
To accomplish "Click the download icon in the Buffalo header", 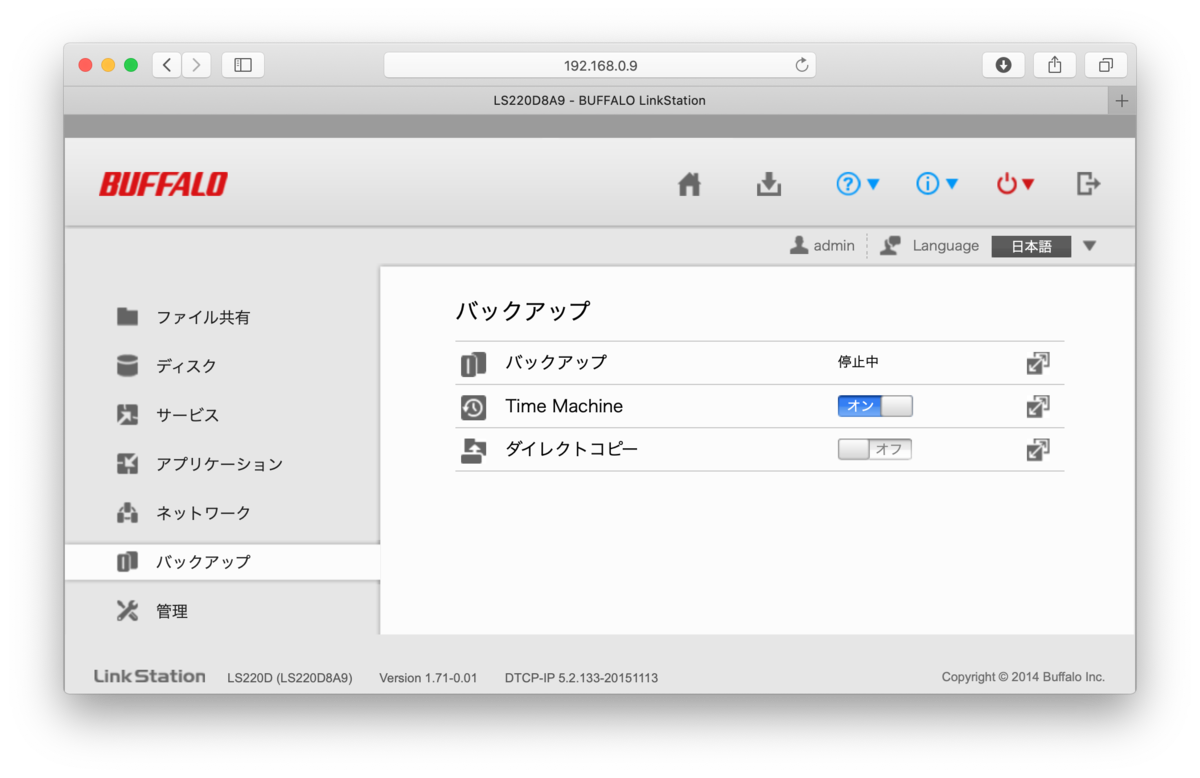I will (x=768, y=184).
